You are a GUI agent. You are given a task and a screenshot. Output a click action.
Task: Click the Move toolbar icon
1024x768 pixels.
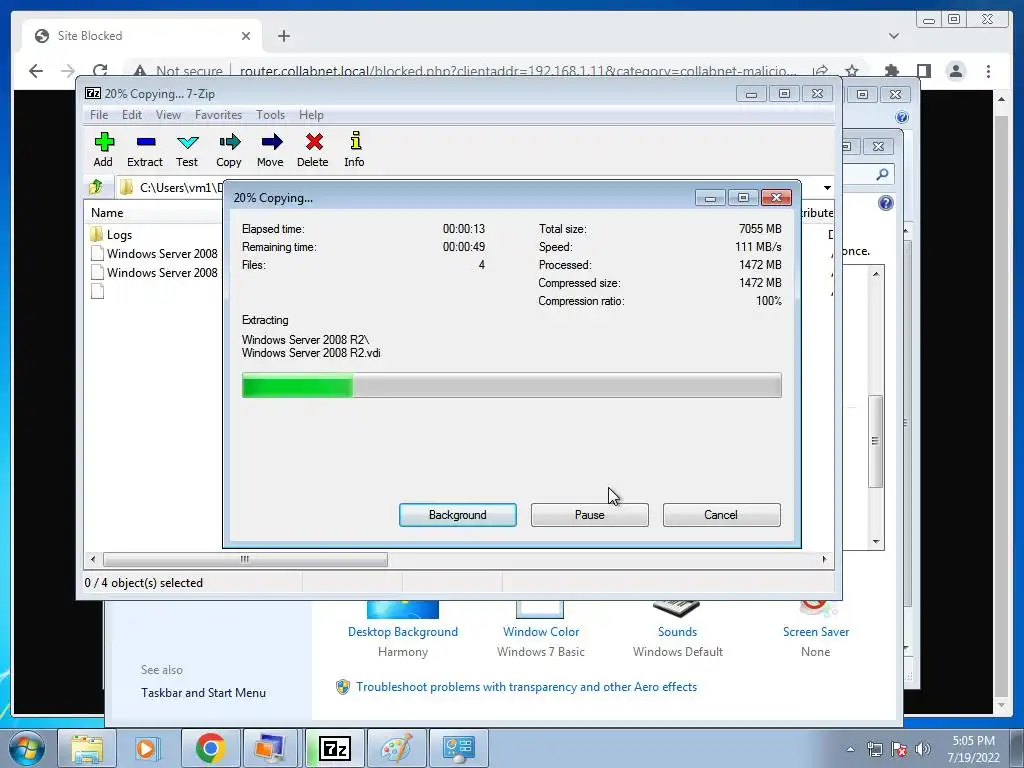click(270, 150)
